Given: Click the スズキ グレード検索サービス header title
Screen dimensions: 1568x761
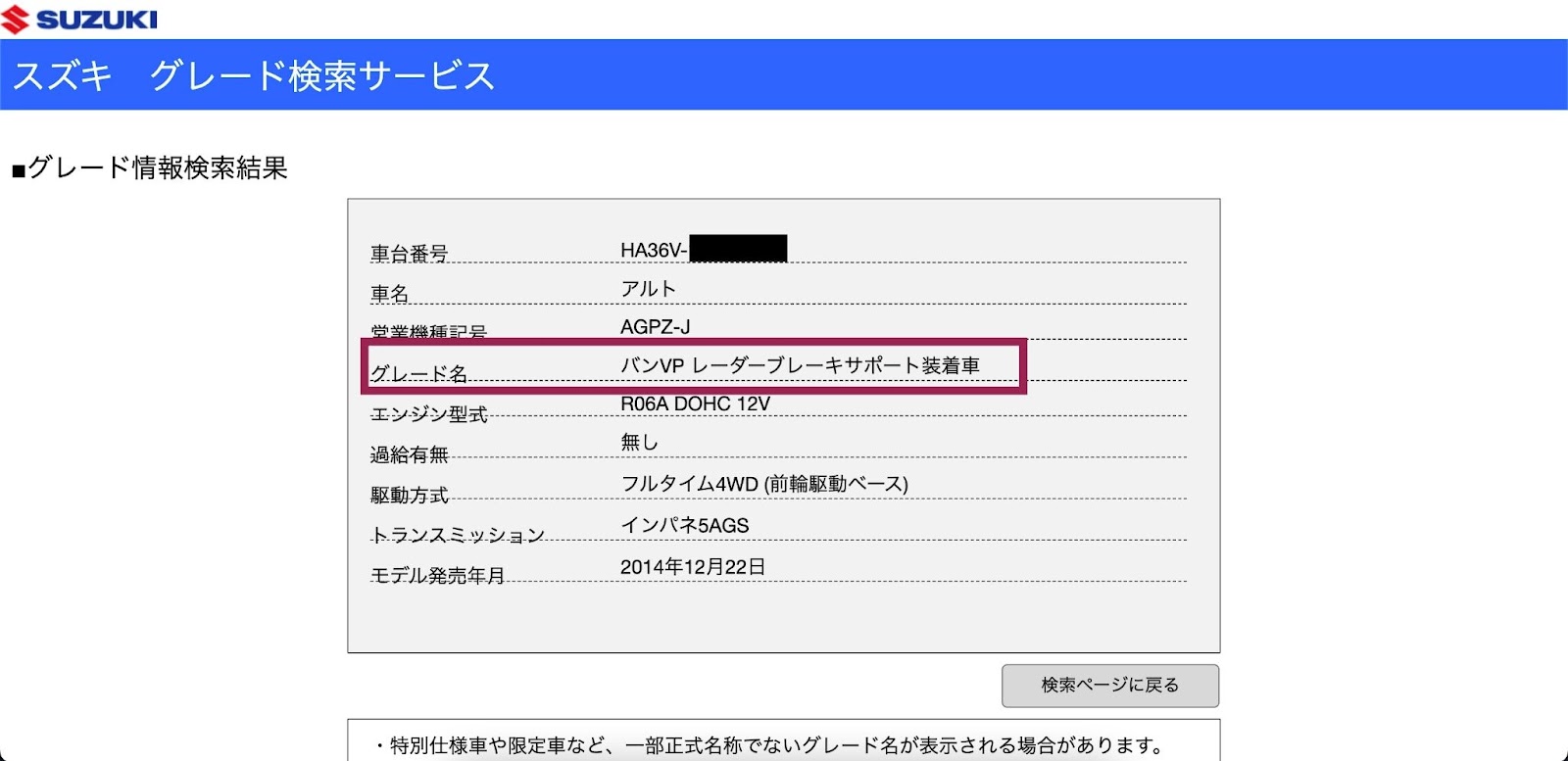Looking at the screenshot, I should (254, 75).
